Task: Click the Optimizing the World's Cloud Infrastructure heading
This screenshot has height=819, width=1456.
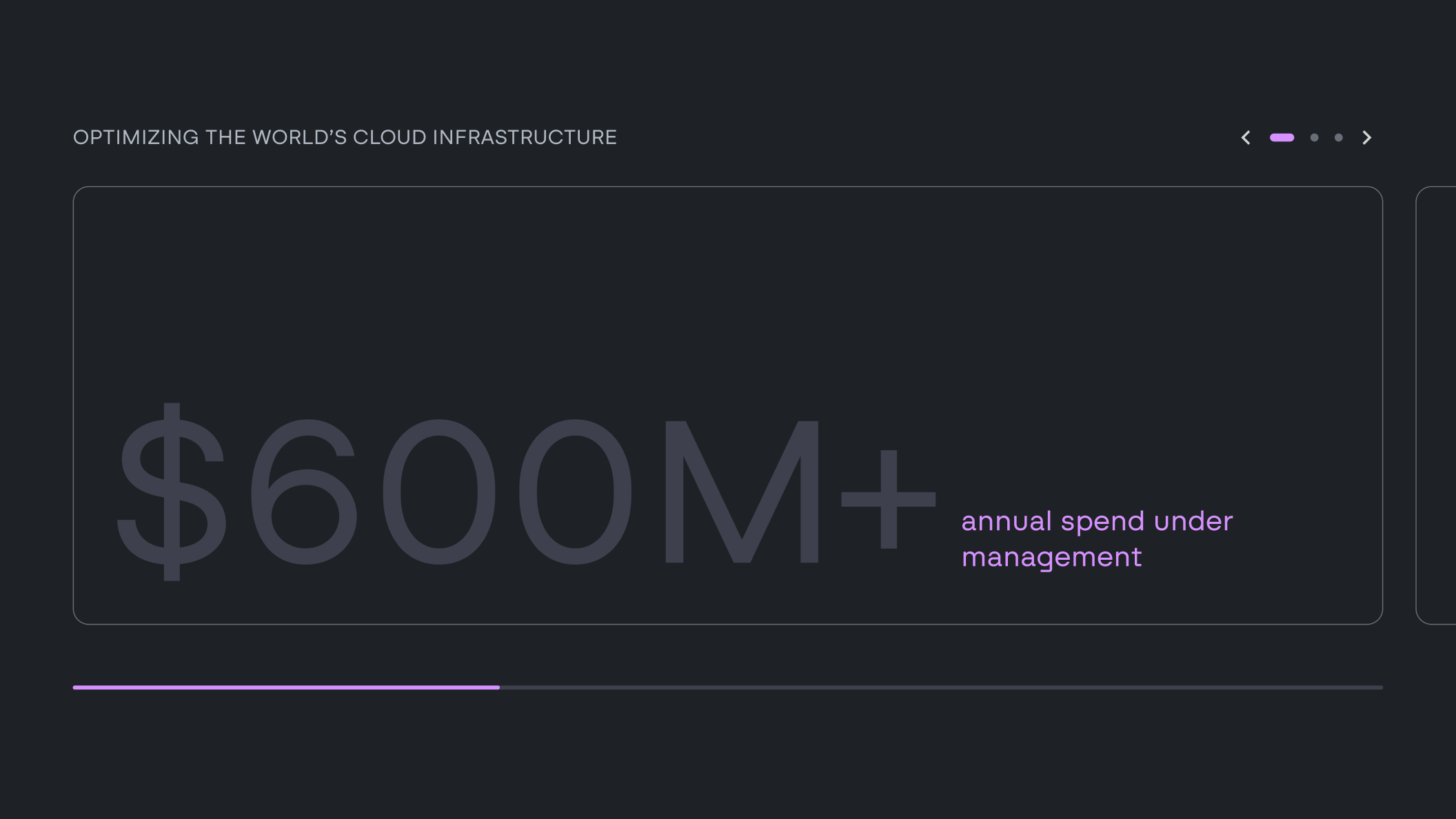Action: (345, 137)
